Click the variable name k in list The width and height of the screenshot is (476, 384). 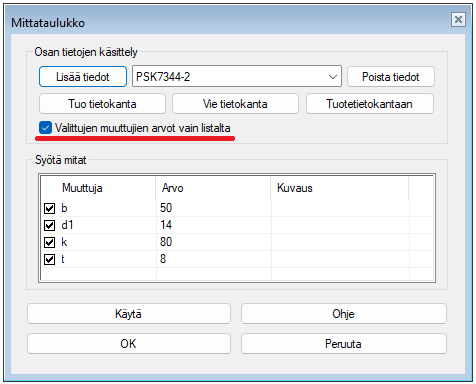(x=64, y=242)
